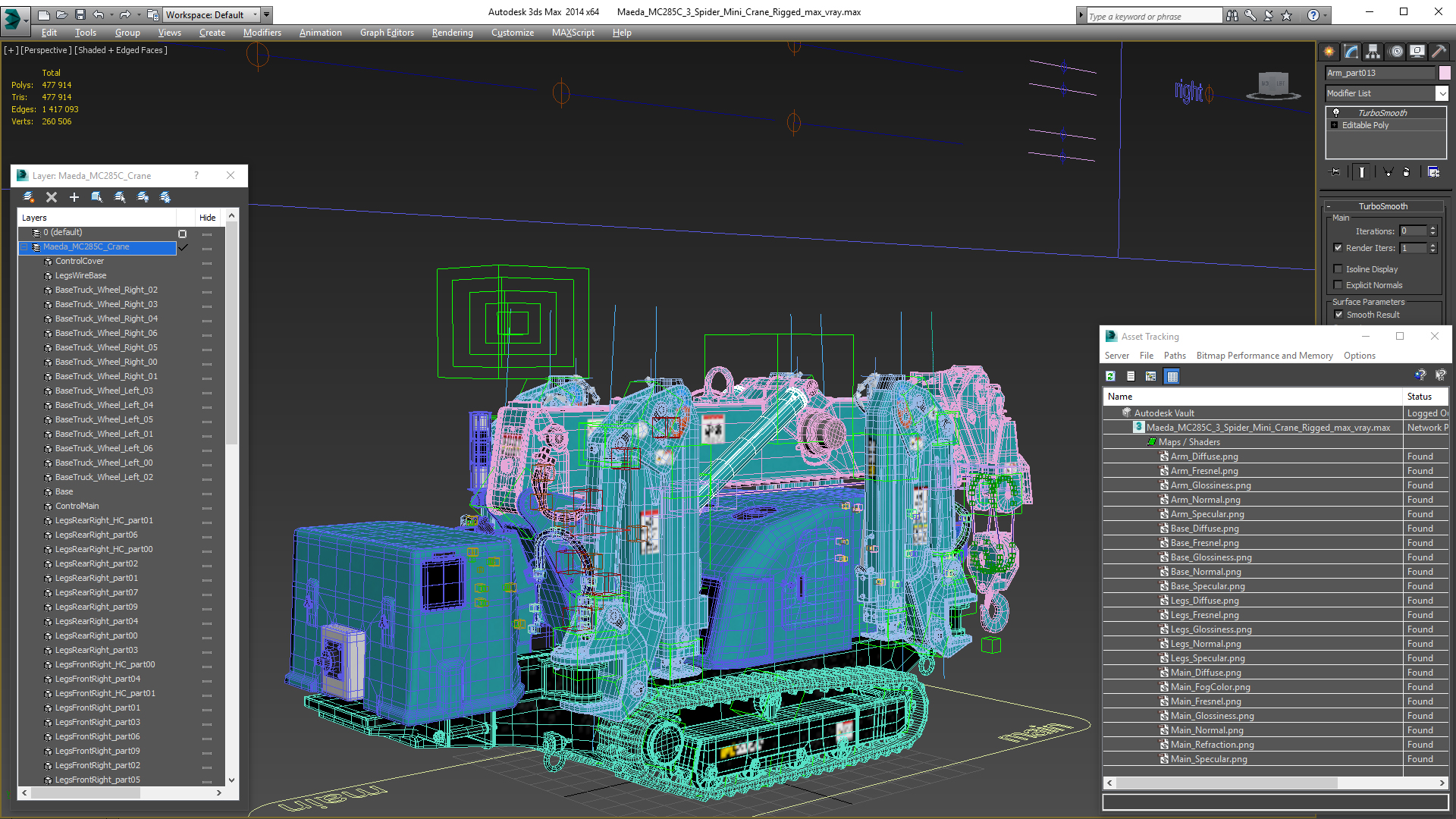1456x819 pixels.
Task: Collapse the Maeda_MC285C_Crane layer tree
Action: [24, 247]
